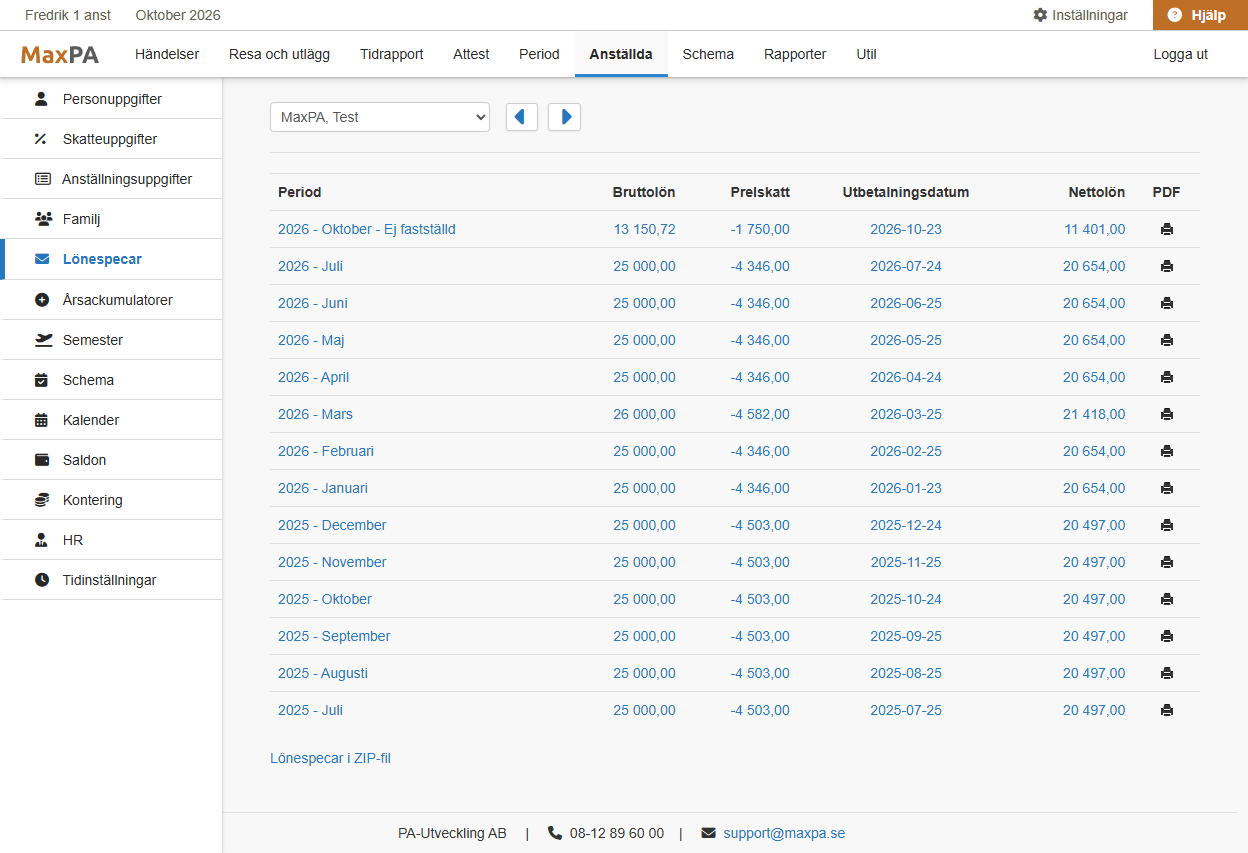This screenshot has height=853, width=1248.
Task: Open Kontering in the sidebar
Action: point(111,500)
